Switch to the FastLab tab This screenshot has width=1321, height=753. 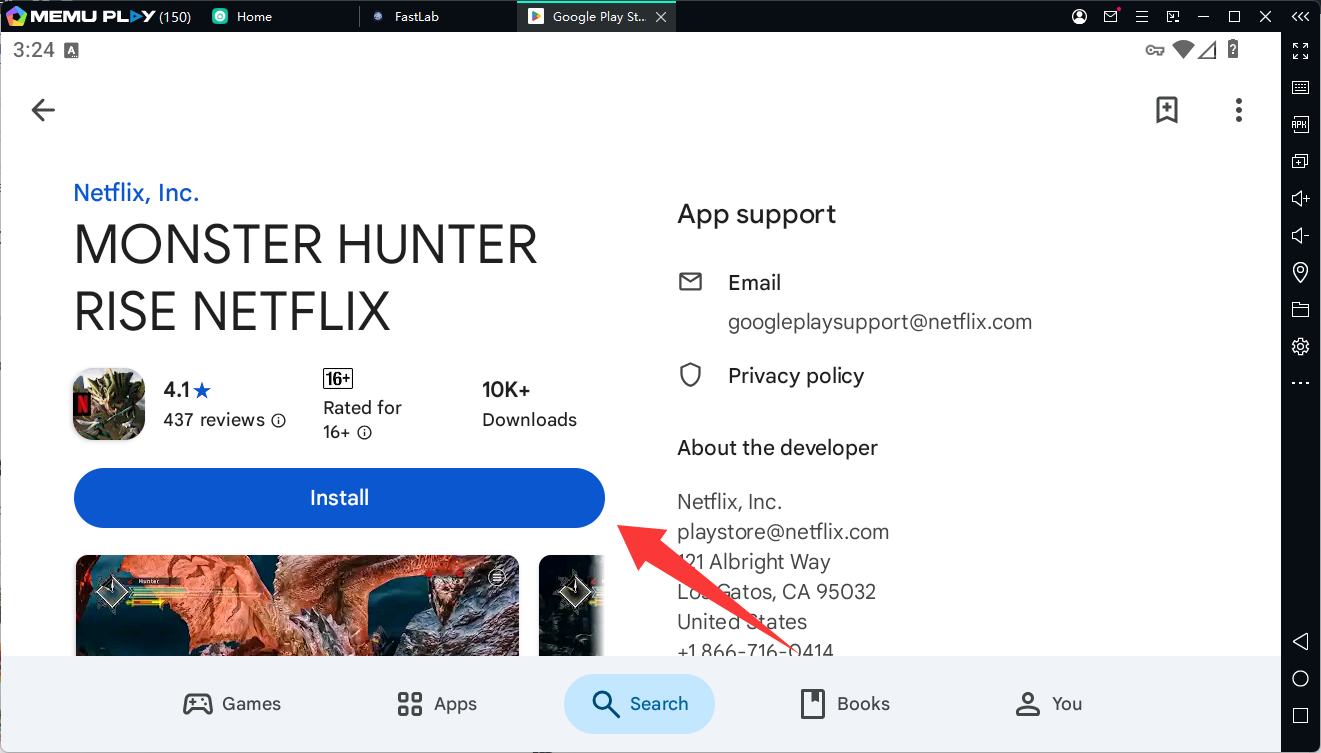point(415,16)
